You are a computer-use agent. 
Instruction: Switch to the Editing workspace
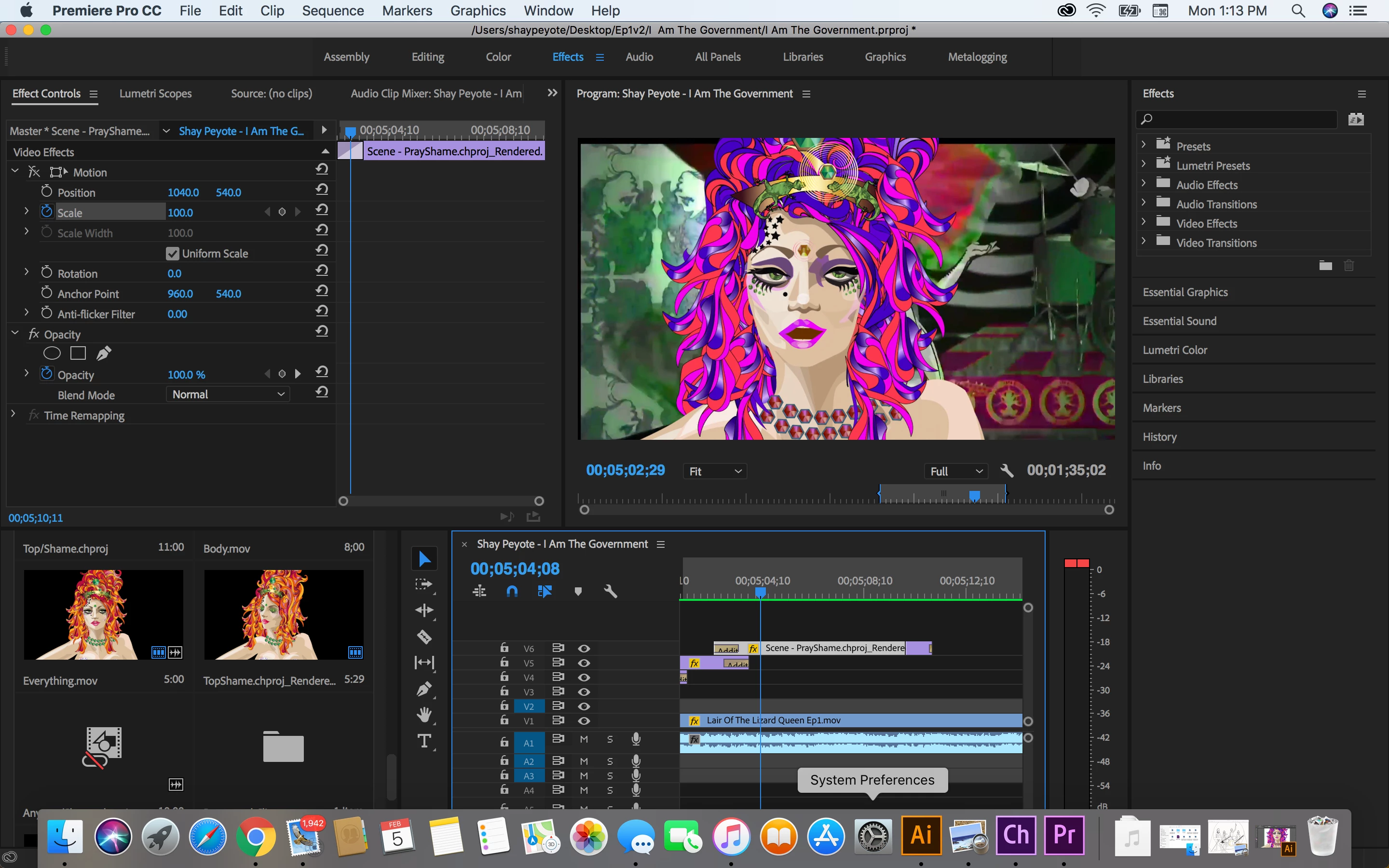(428, 57)
